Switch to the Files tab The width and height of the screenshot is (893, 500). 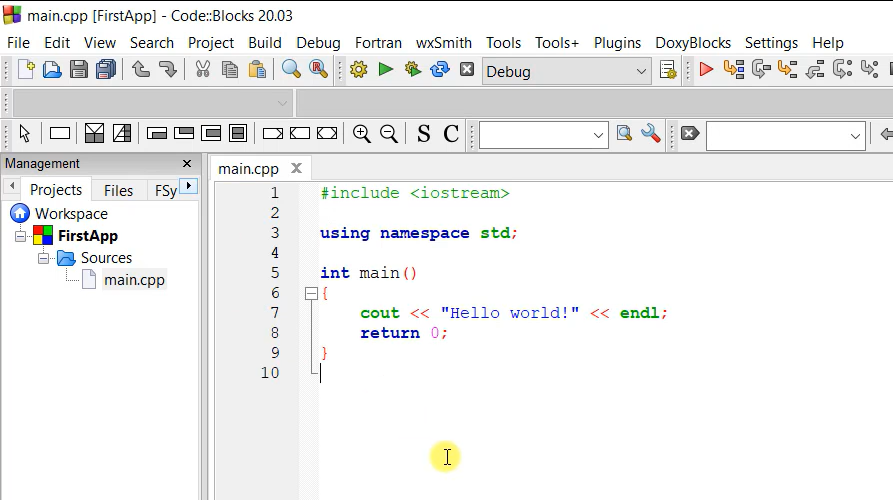pos(118,190)
